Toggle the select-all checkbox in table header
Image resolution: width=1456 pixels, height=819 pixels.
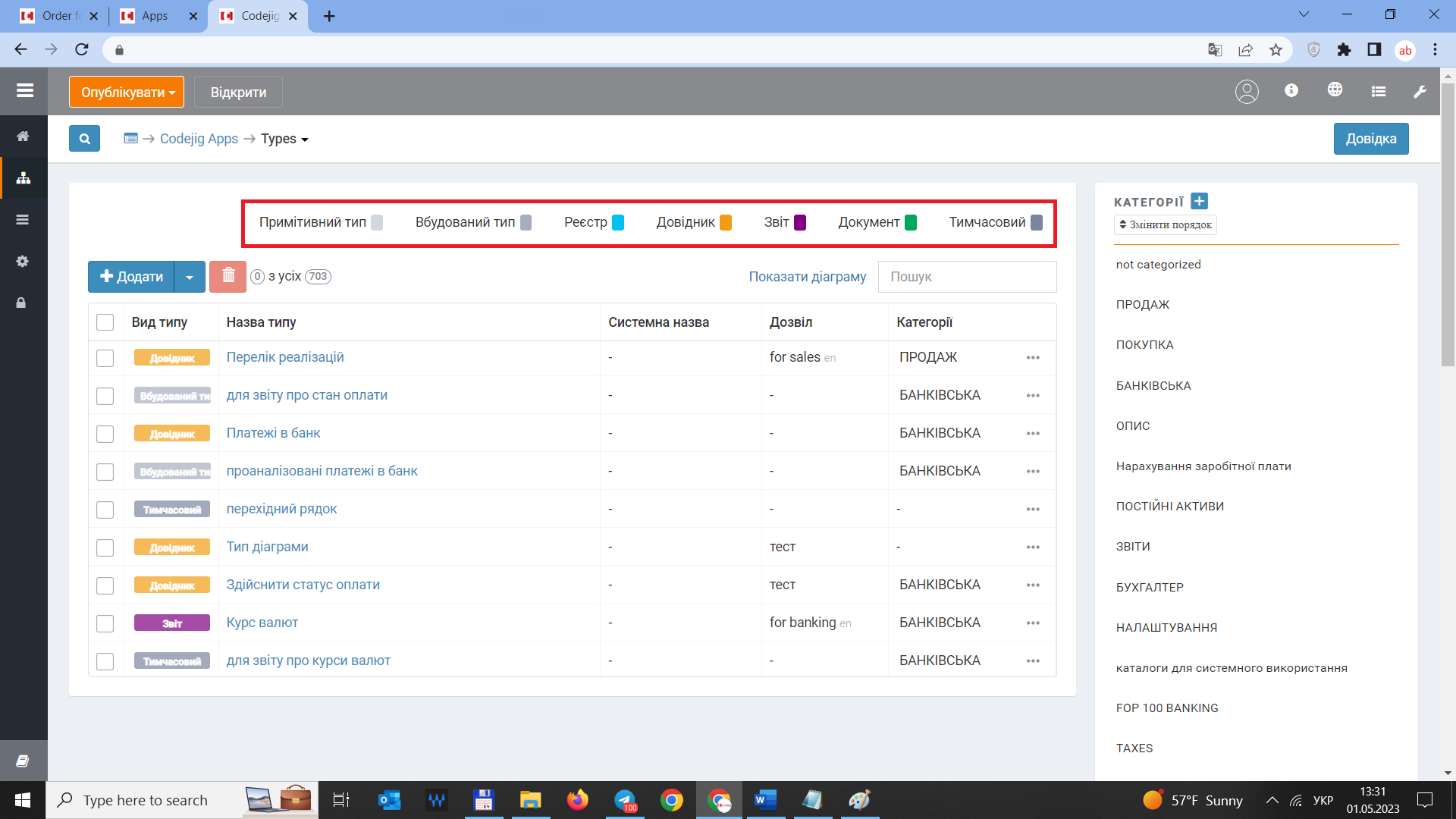coord(105,322)
